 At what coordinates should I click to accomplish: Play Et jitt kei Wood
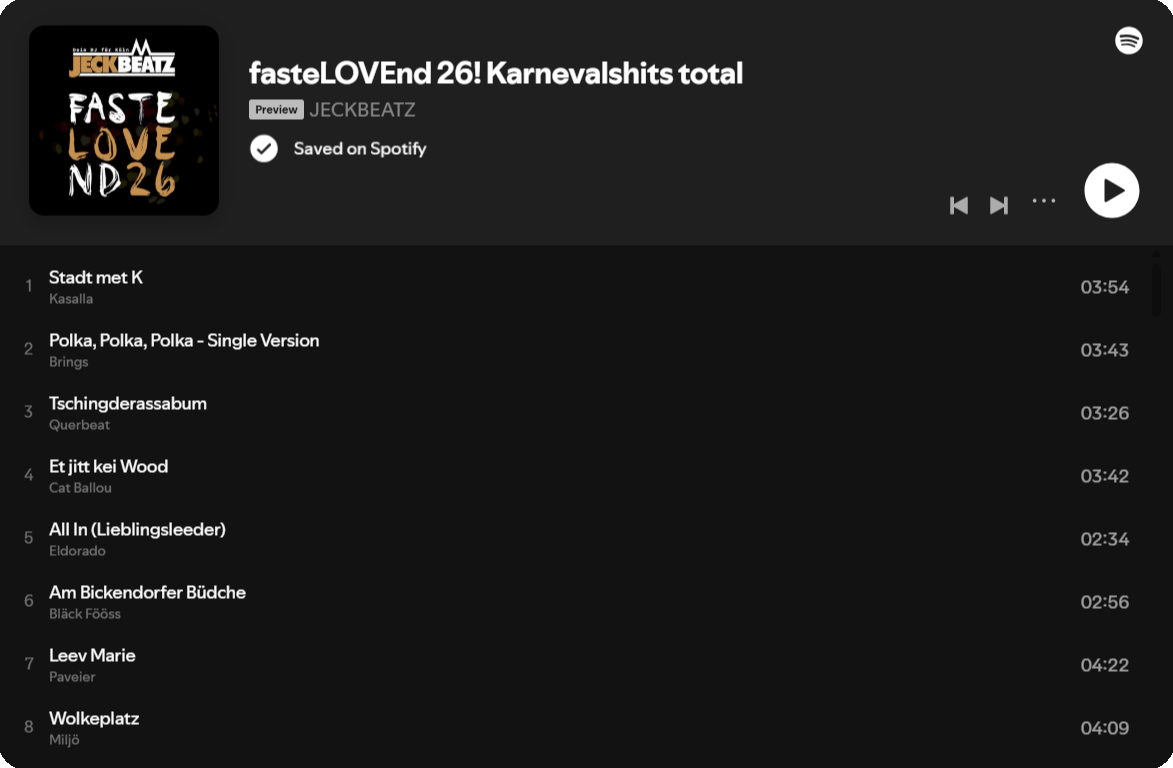tap(108, 467)
